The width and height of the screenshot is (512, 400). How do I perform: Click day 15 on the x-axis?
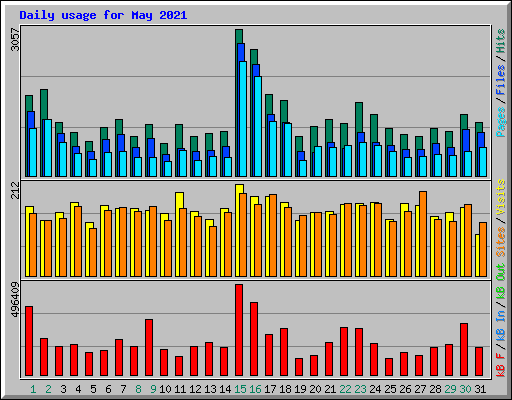(240, 389)
